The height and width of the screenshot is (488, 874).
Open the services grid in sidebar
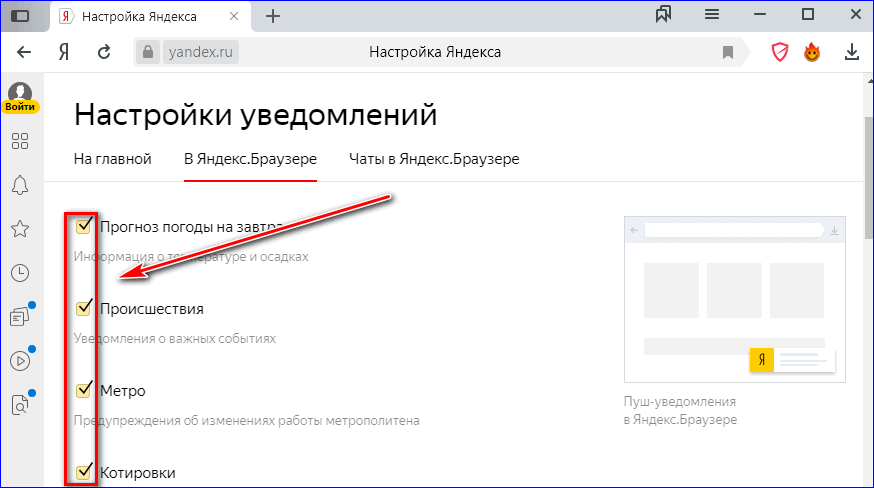pos(20,141)
